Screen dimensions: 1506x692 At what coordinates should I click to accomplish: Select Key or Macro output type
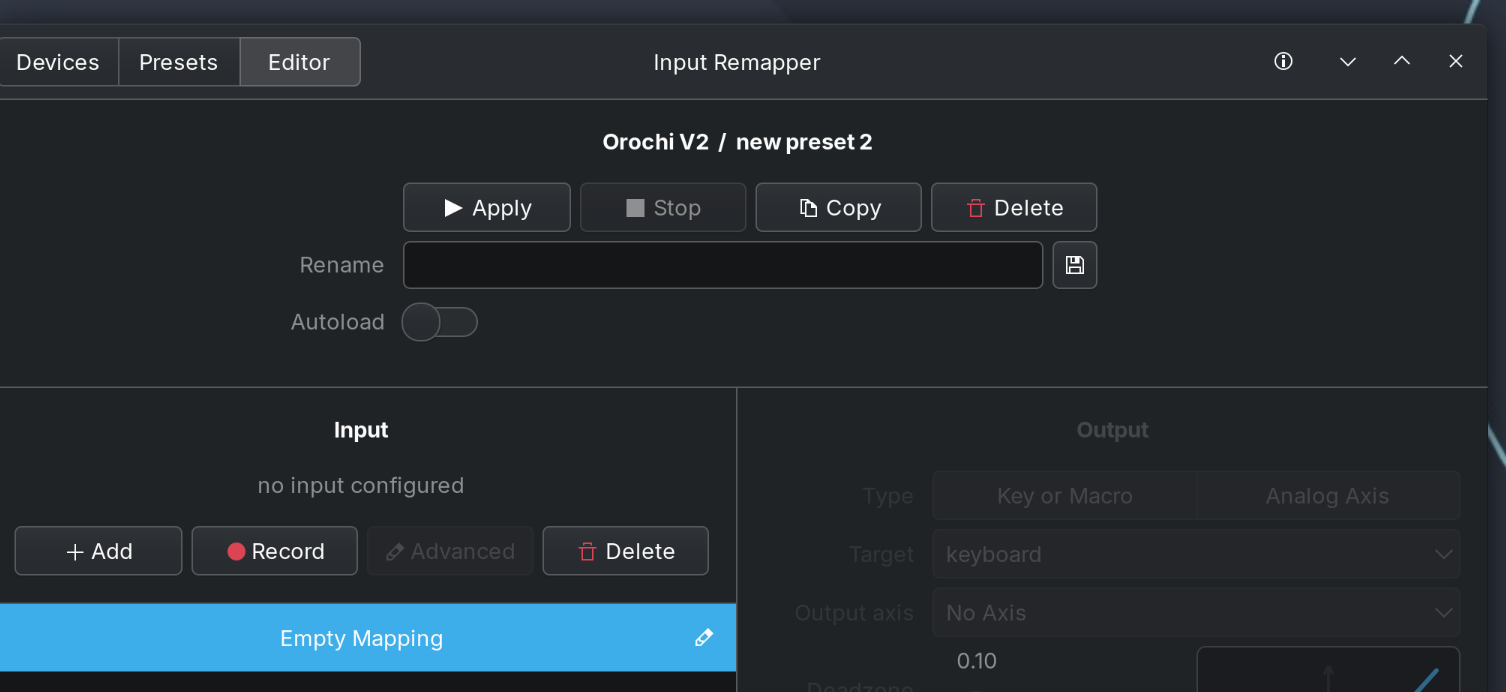(x=1064, y=496)
